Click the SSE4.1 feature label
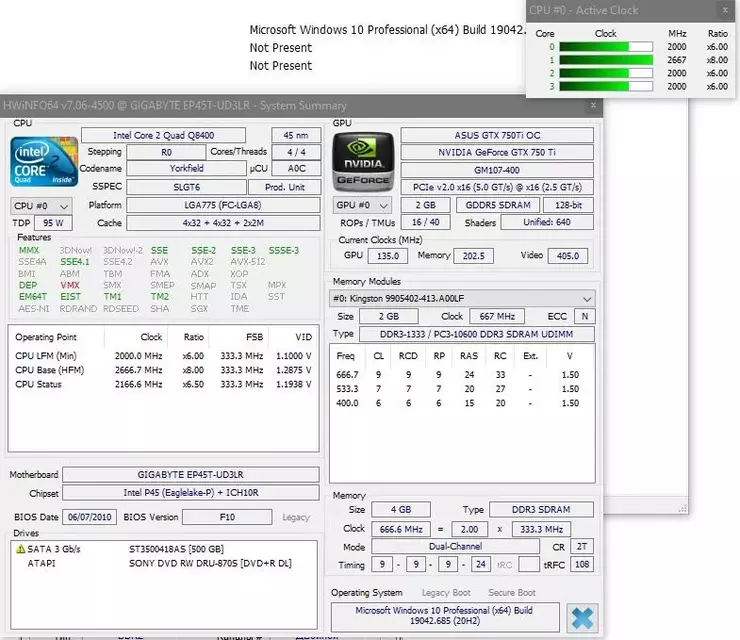Viewport: 740px width, 640px height. [x=75, y=262]
